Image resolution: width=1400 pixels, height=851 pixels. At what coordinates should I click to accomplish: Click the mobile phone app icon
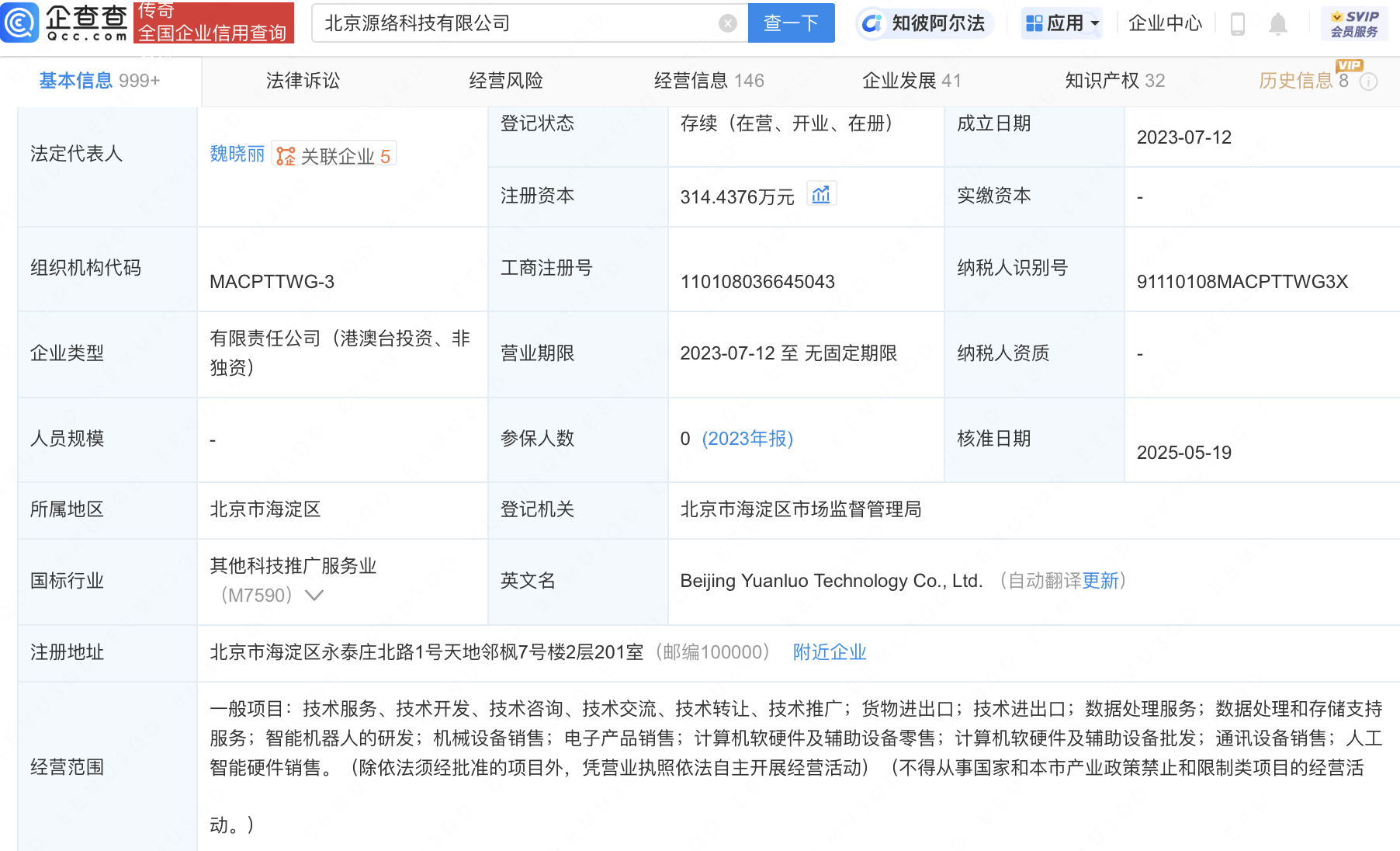tap(1238, 24)
